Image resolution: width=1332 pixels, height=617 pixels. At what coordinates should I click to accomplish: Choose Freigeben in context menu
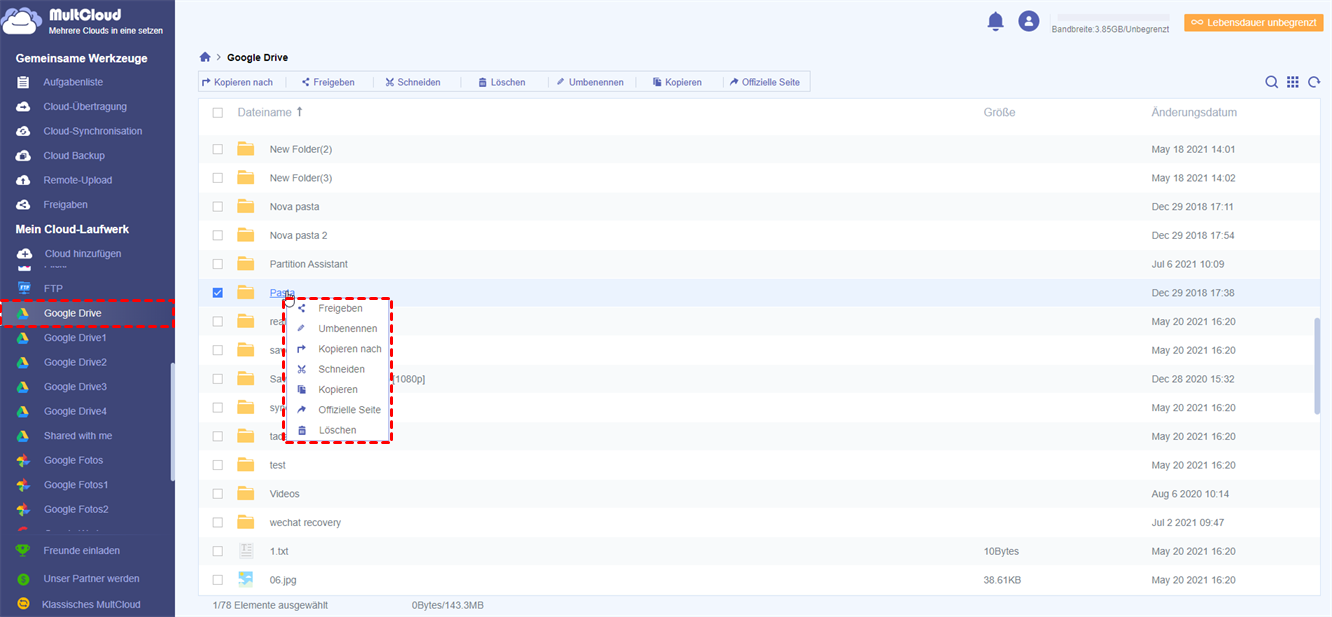tap(338, 308)
